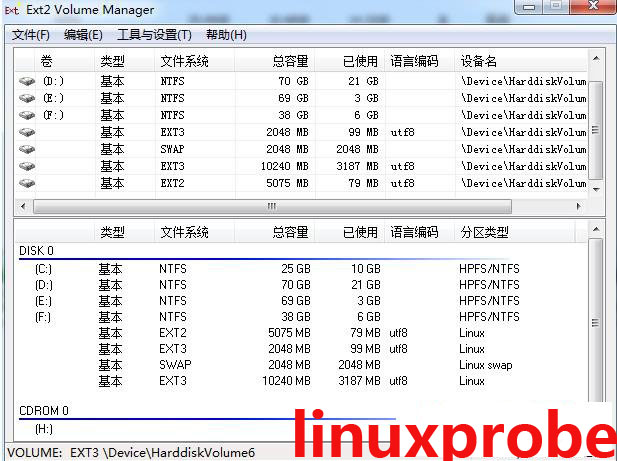Select the drive icon for volume (D:)

[x=27, y=81]
